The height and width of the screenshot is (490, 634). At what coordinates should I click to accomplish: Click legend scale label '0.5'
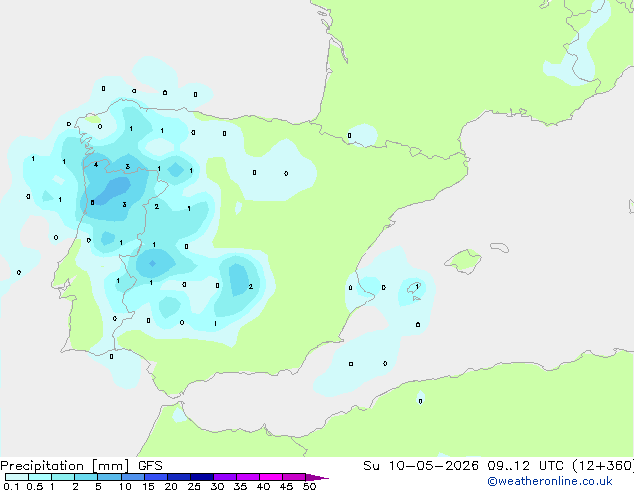35,486
